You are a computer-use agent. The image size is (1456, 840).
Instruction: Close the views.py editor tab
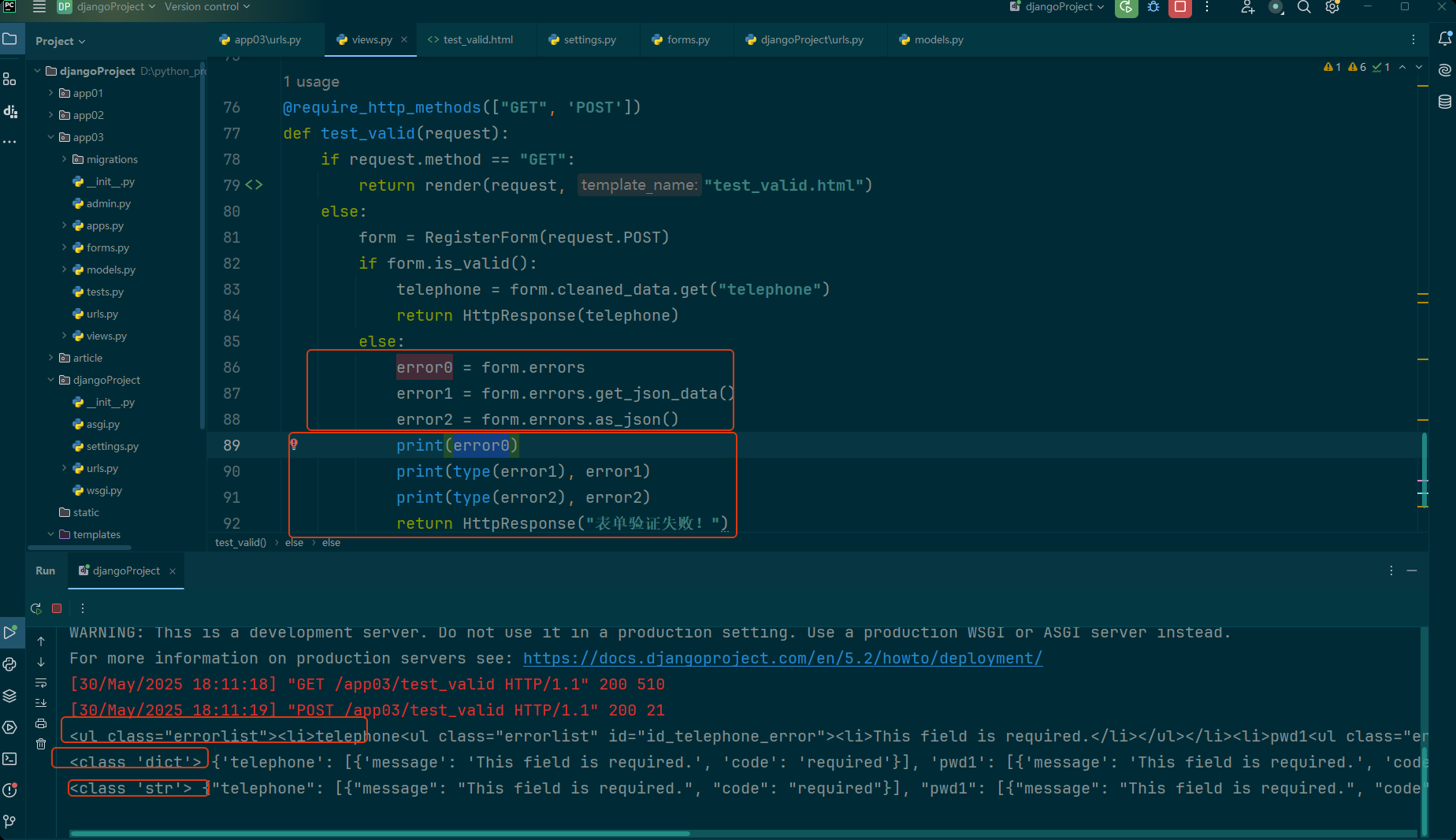click(x=404, y=39)
